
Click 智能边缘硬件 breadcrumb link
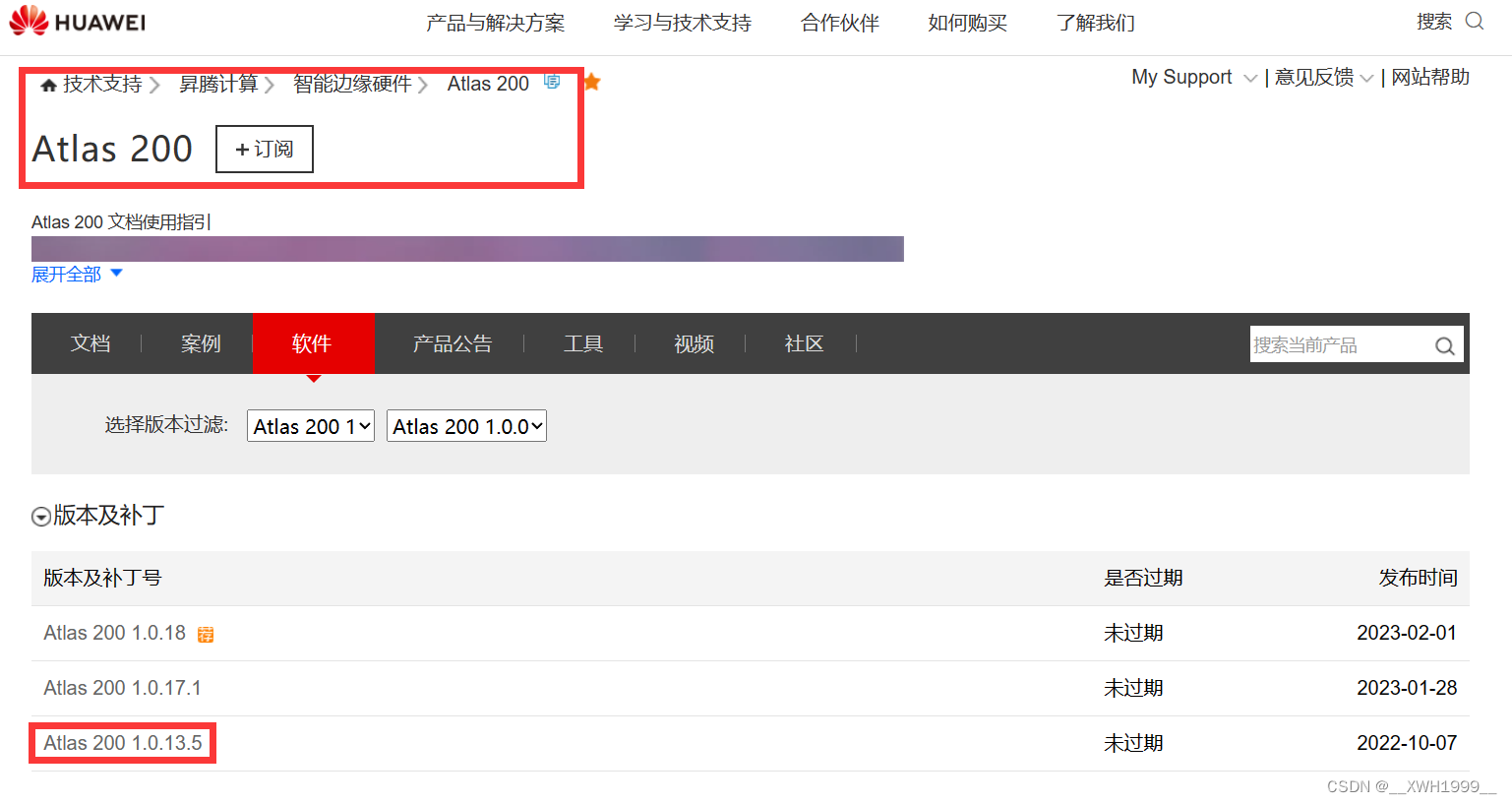(x=352, y=84)
